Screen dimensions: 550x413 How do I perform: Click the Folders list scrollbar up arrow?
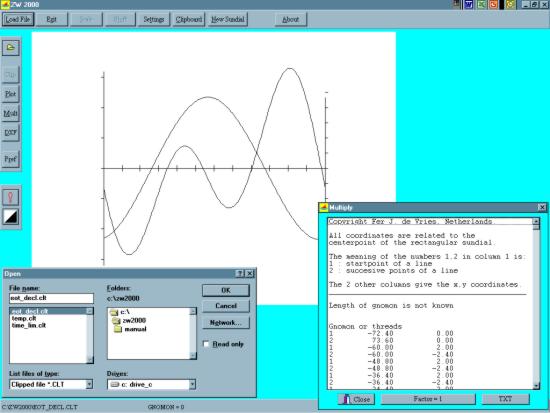[x=193, y=311]
